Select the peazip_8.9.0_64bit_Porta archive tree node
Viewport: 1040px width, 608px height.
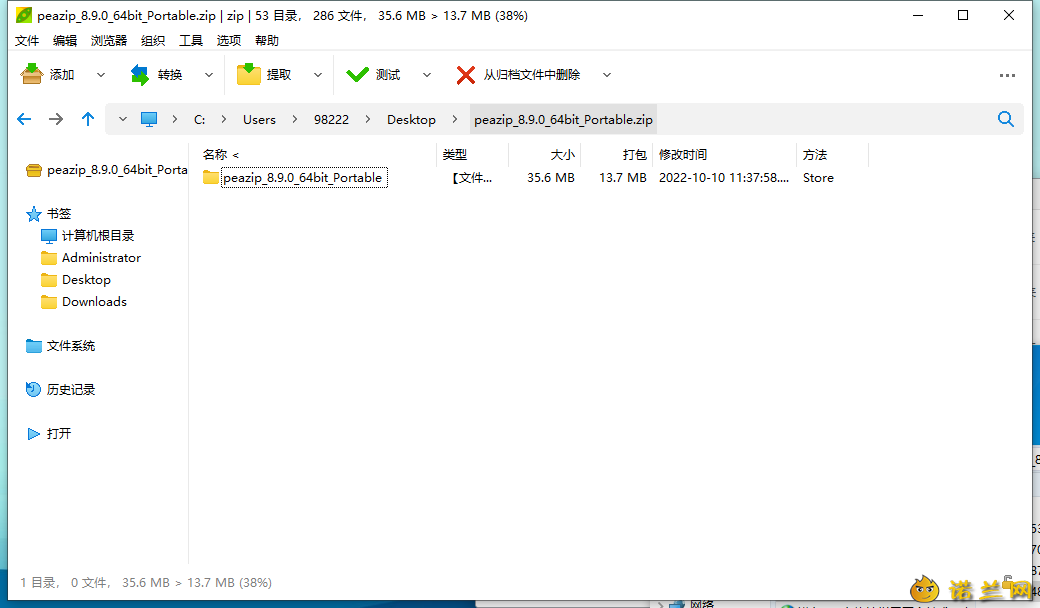[106, 170]
